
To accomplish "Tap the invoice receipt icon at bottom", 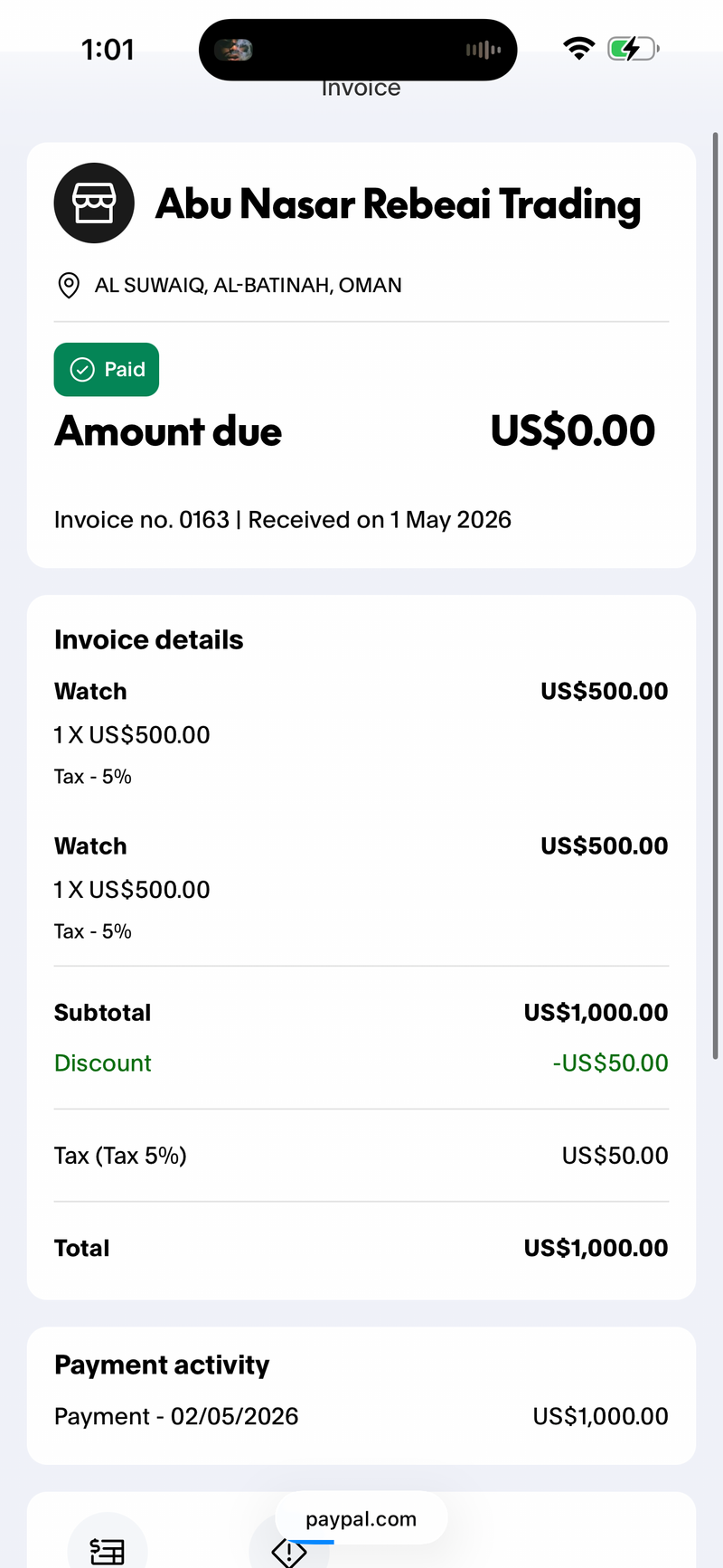I will [x=107, y=1550].
